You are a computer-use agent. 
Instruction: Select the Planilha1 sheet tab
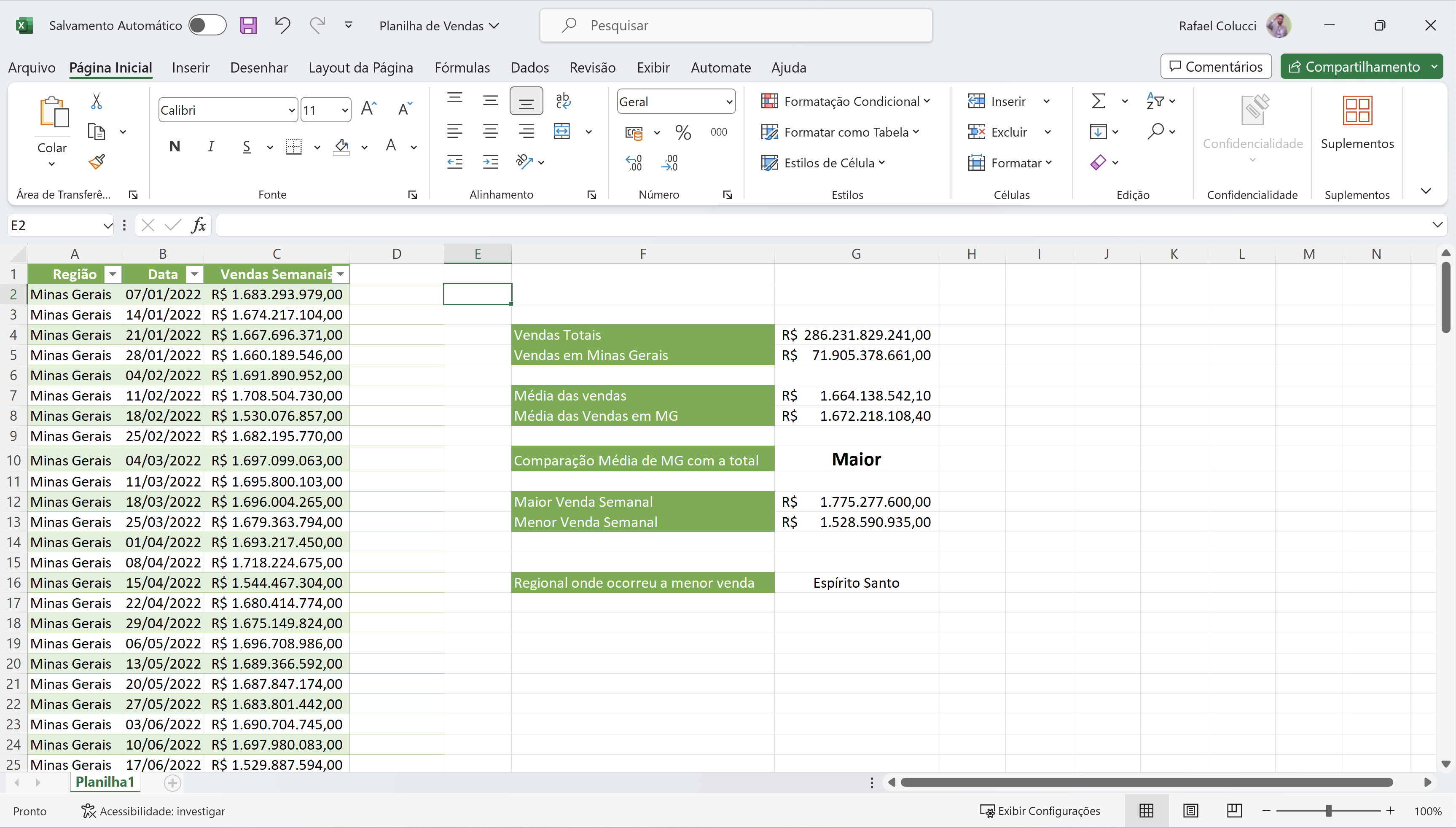tap(105, 782)
